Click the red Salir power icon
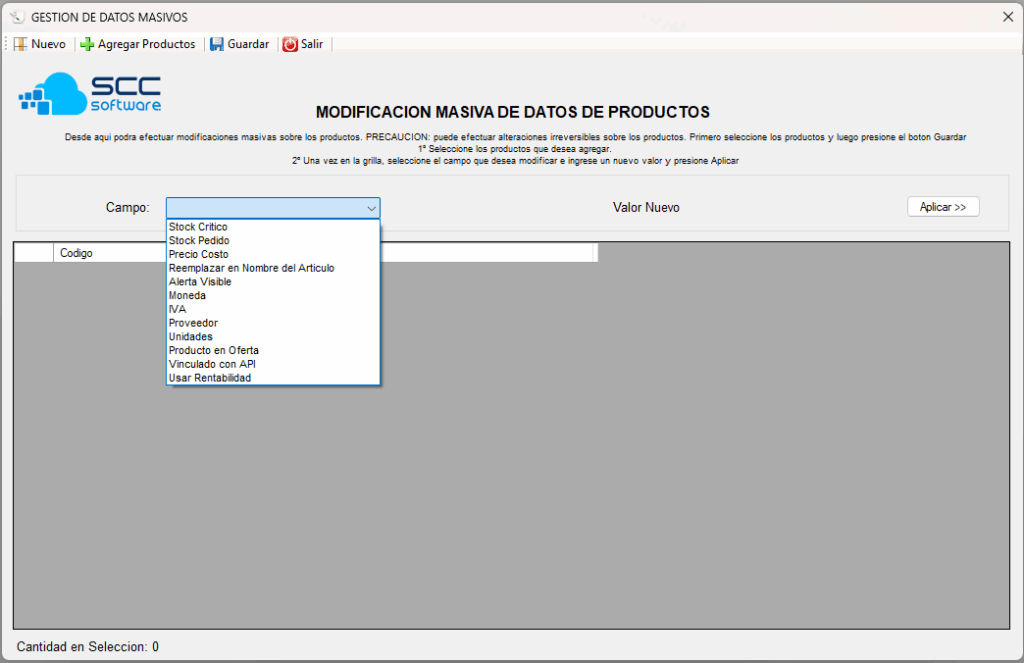Image resolution: width=1024 pixels, height=663 pixels. [x=290, y=44]
